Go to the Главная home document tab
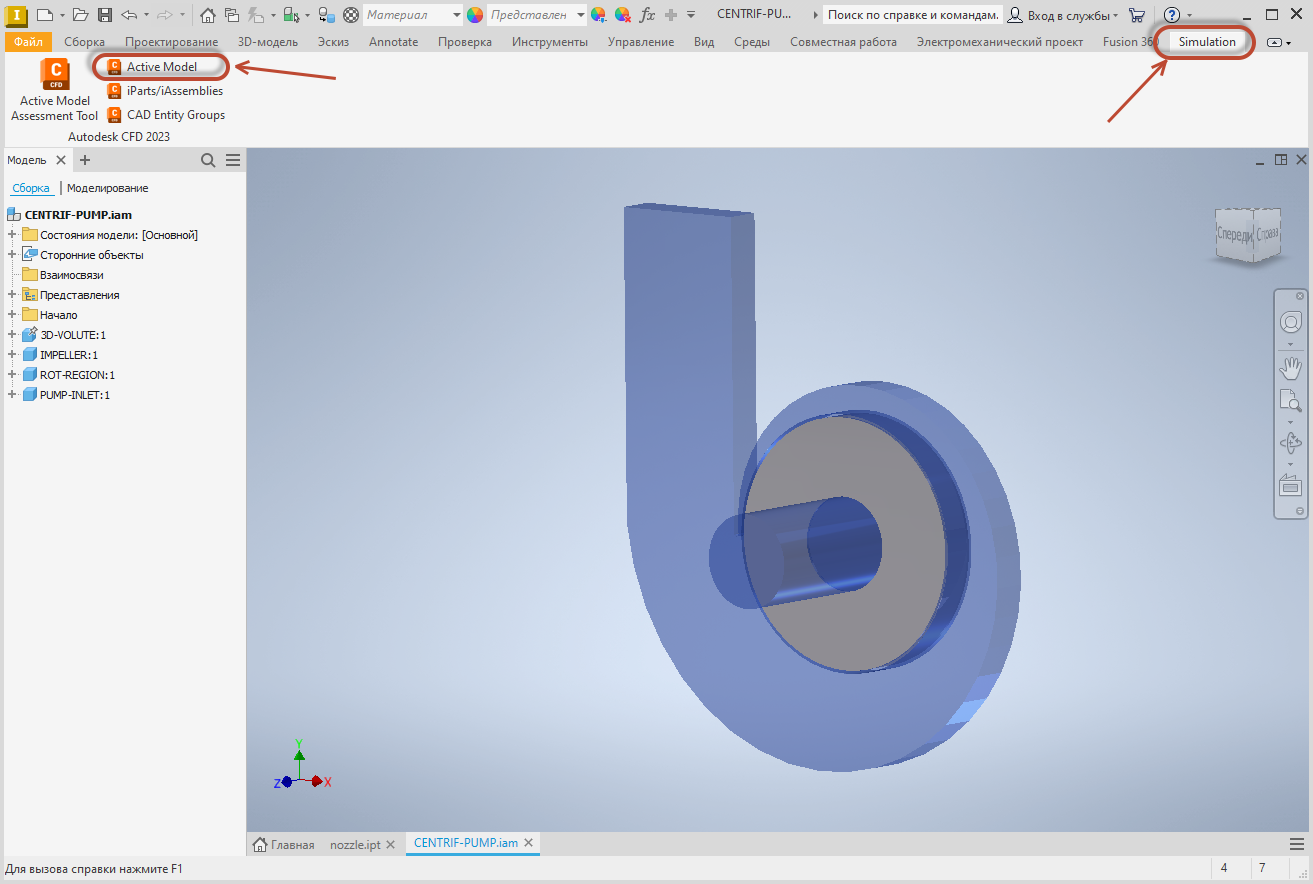Screen dimensions: 1313x884 (x=284, y=843)
